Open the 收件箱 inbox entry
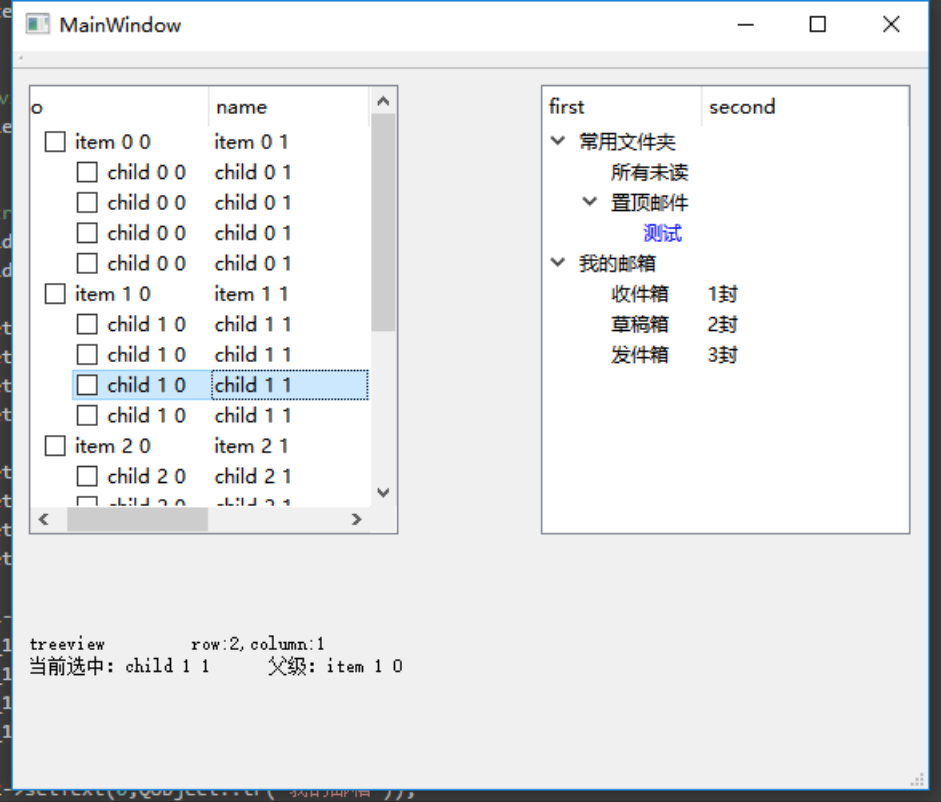This screenshot has height=802, width=941. point(639,294)
